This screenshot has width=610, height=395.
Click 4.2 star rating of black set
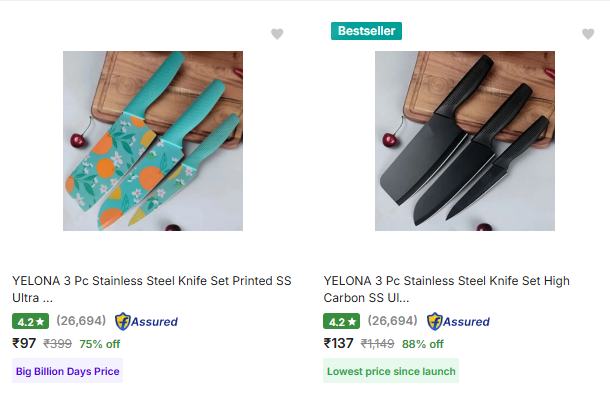click(x=342, y=321)
